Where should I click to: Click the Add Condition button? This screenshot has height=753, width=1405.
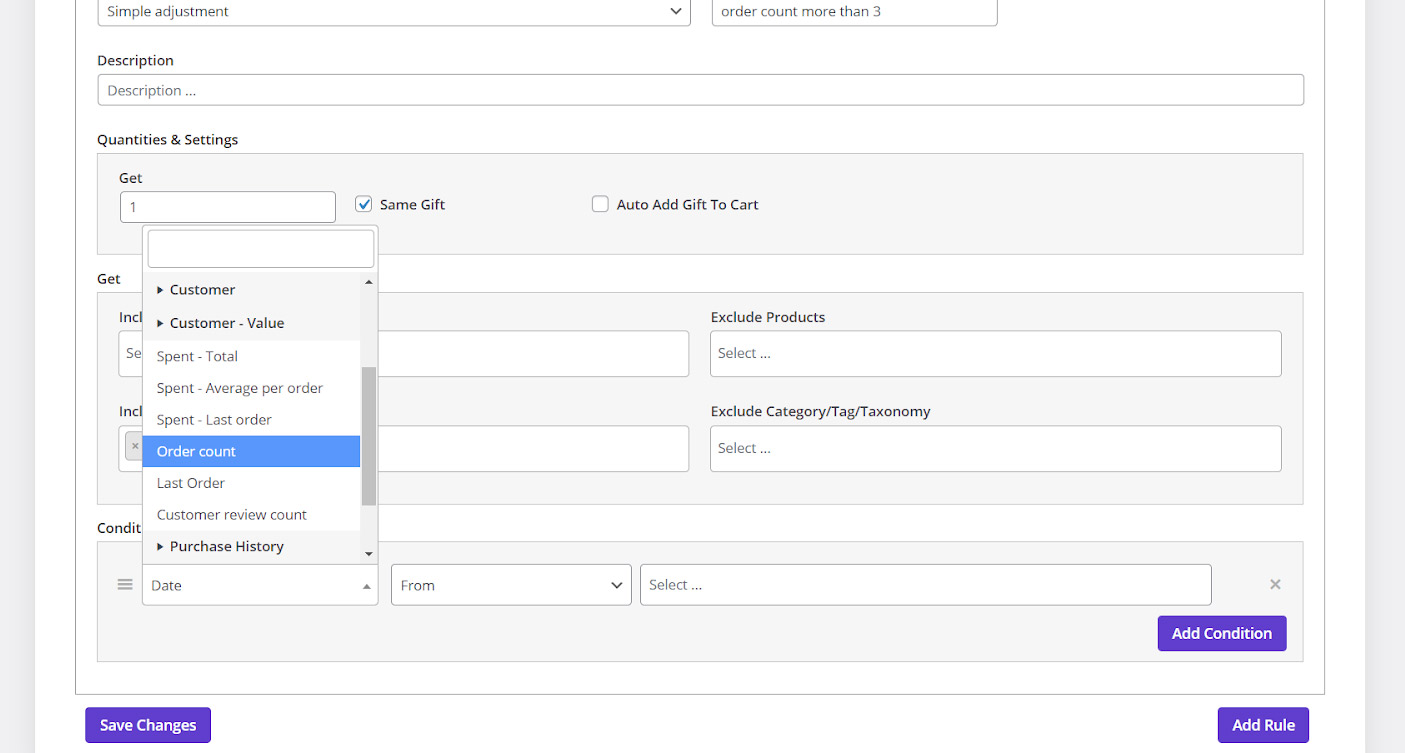[x=1221, y=633]
